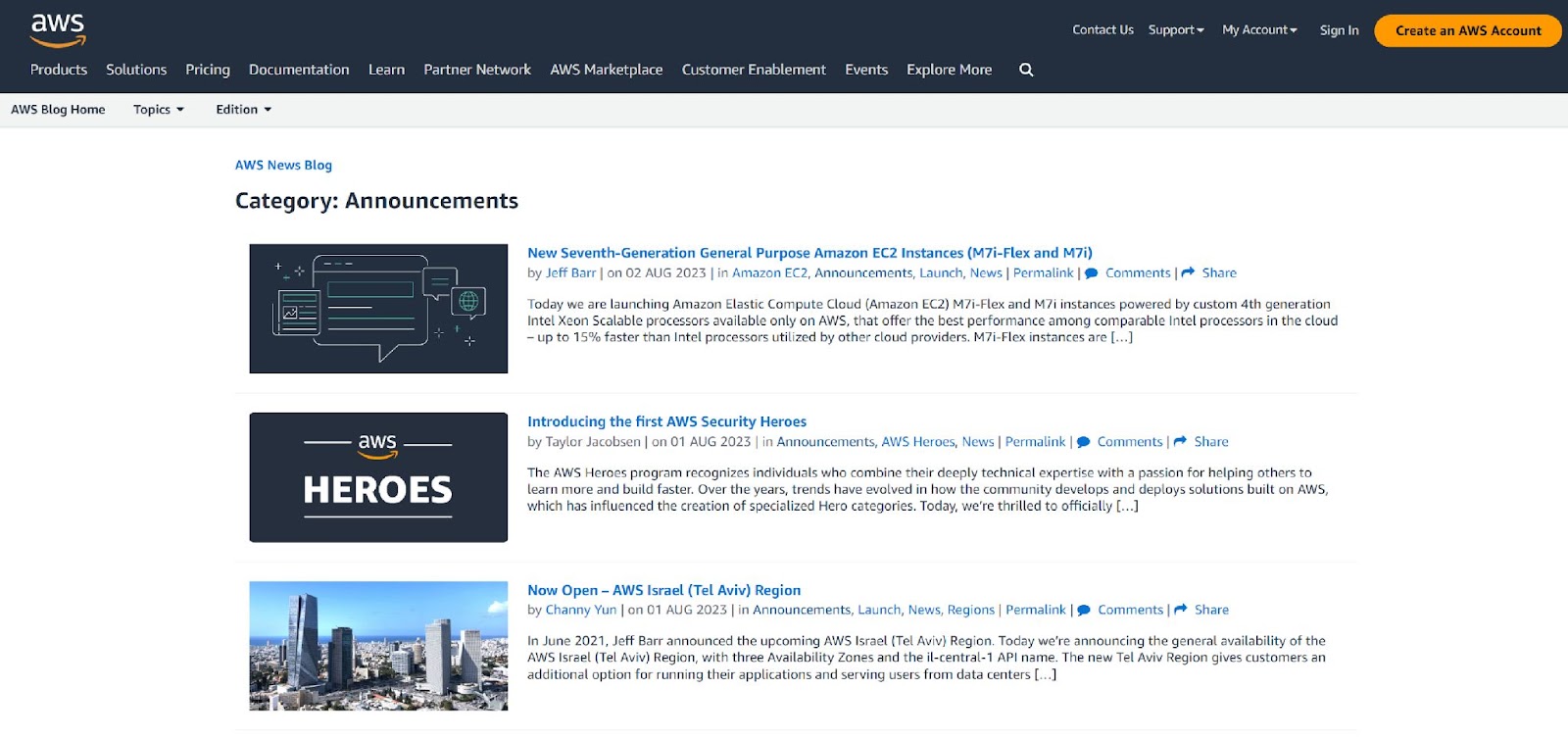
Task: Click comments bubble icon on Security Heroes post
Action: pos(1083,442)
